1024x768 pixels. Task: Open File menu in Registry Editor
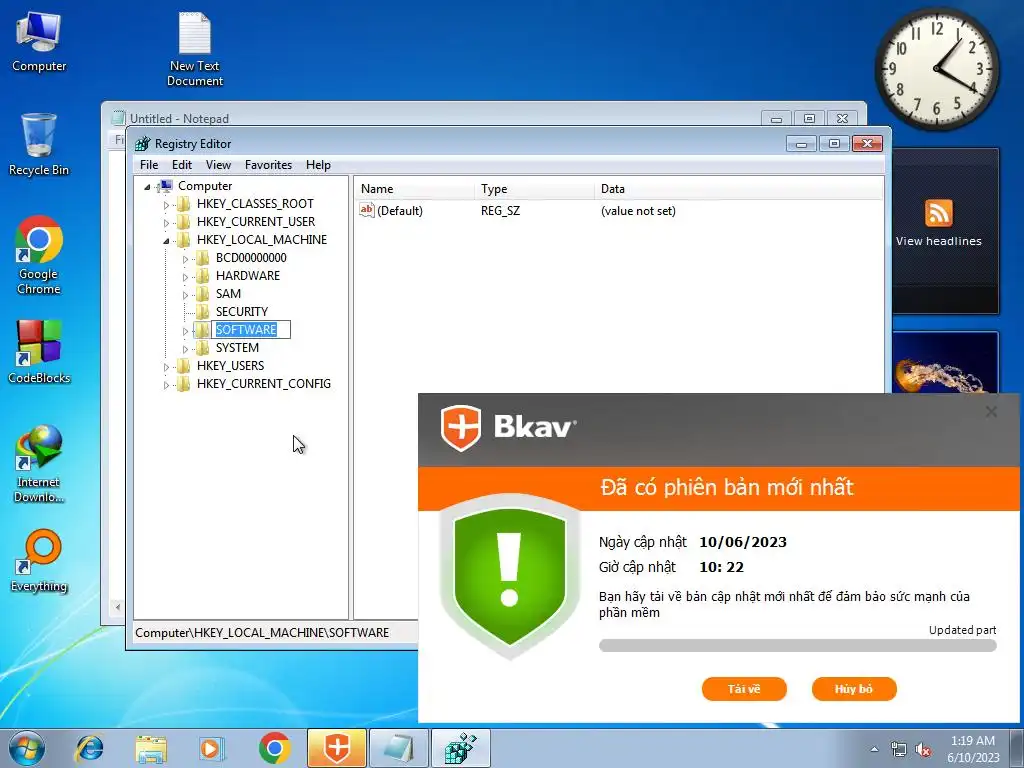tap(149, 165)
